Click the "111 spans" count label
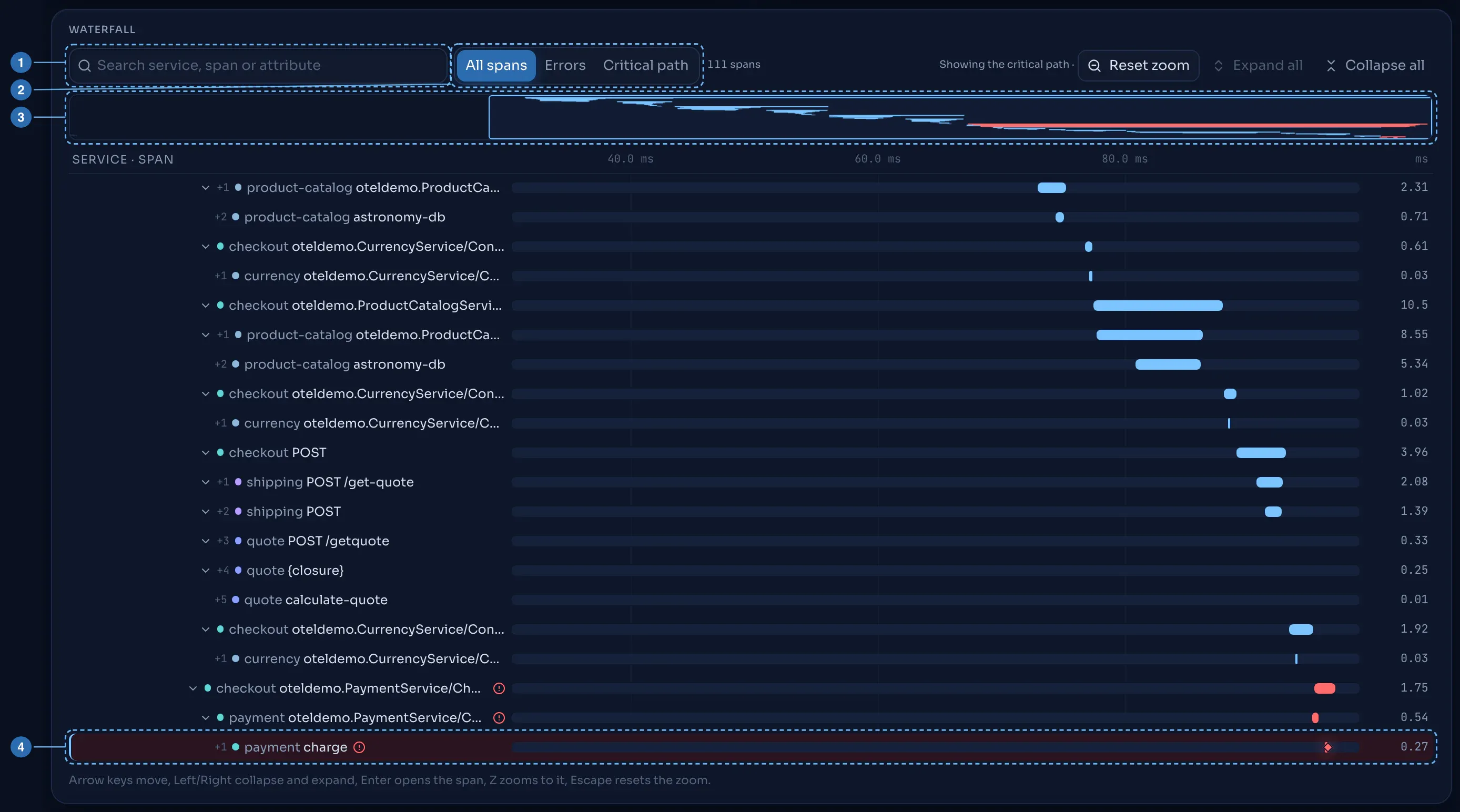Screen dimensions: 1460x812 (x=733, y=65)
